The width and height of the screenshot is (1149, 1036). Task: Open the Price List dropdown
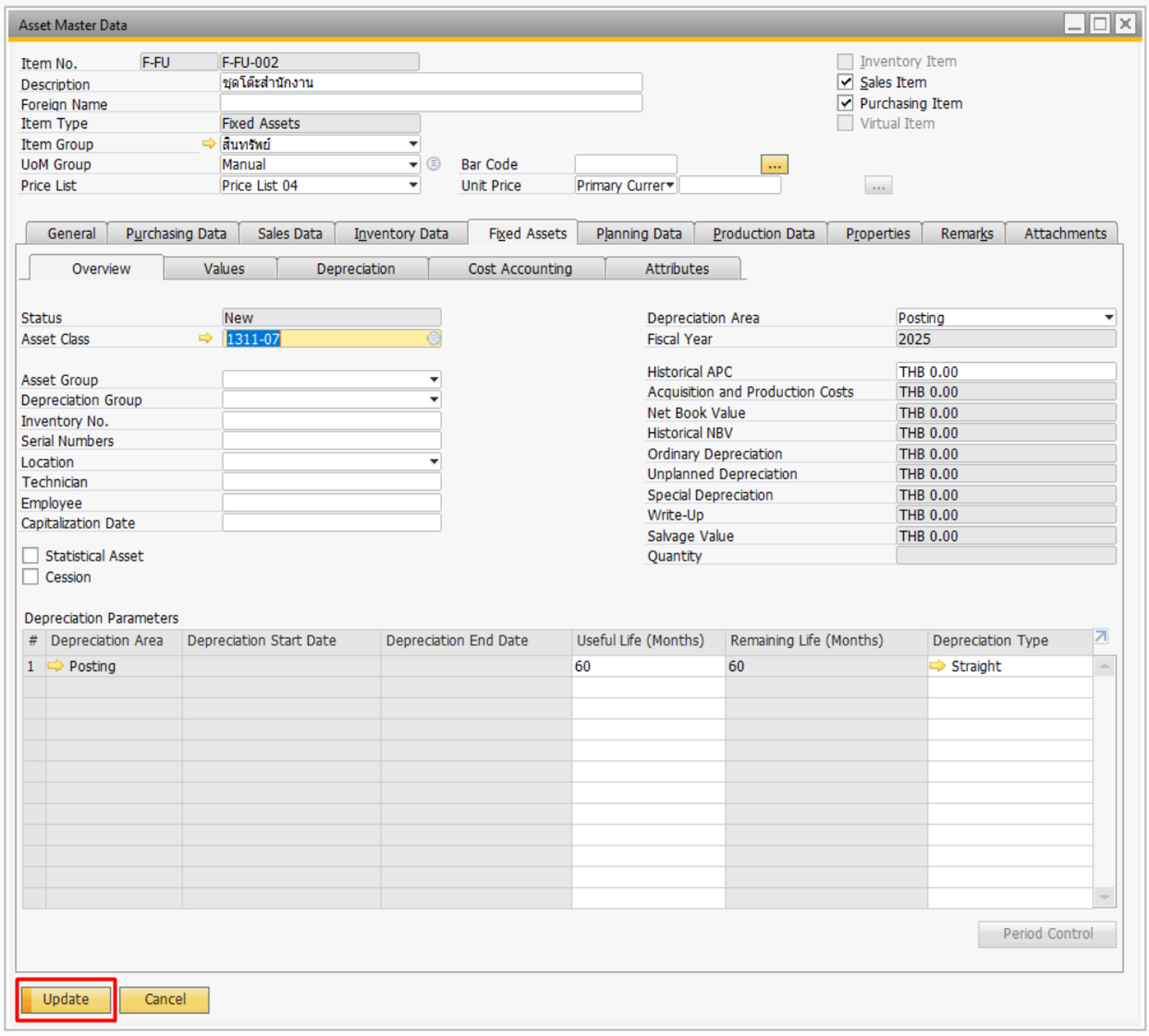[x=413, y=185]
